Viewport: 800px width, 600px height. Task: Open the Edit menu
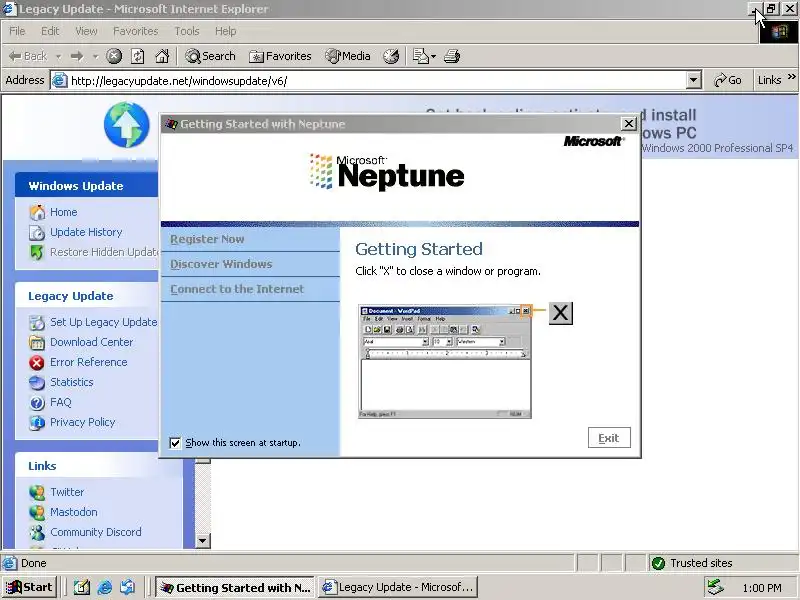point(50,31)
